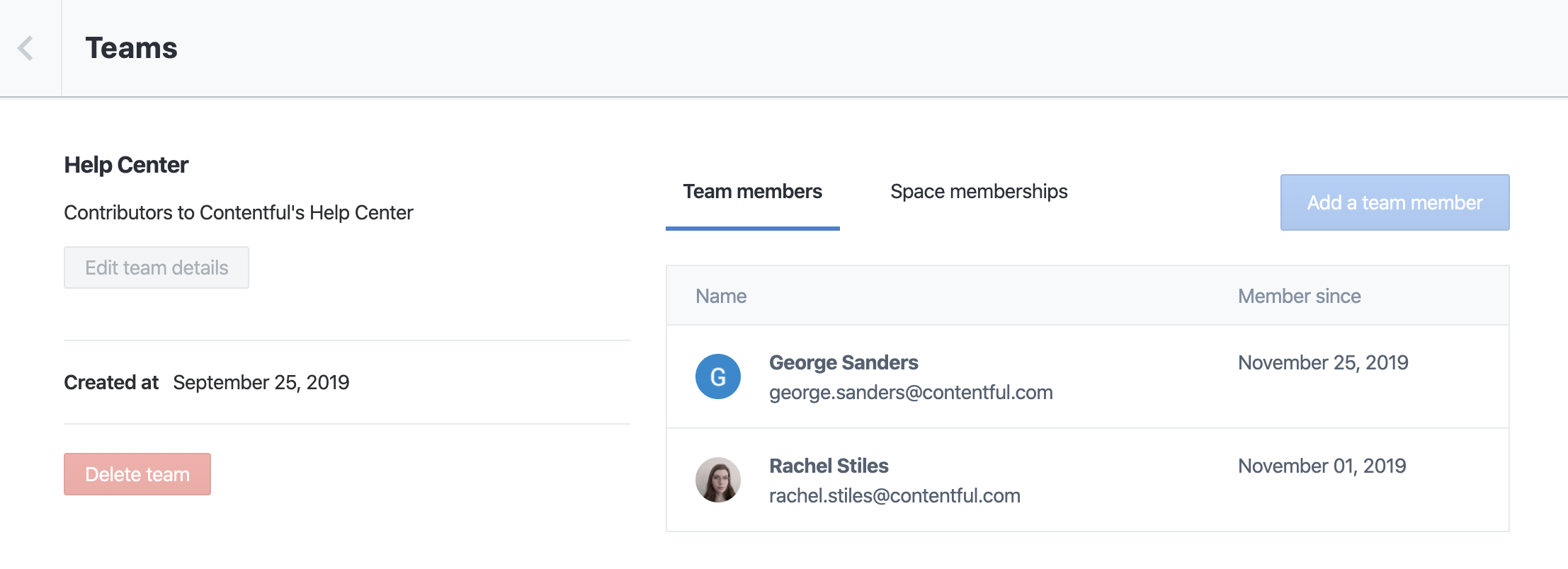The image size is (1568, 569).
Task: Click the george.sanders@contentful.com email
Action: 911,392
